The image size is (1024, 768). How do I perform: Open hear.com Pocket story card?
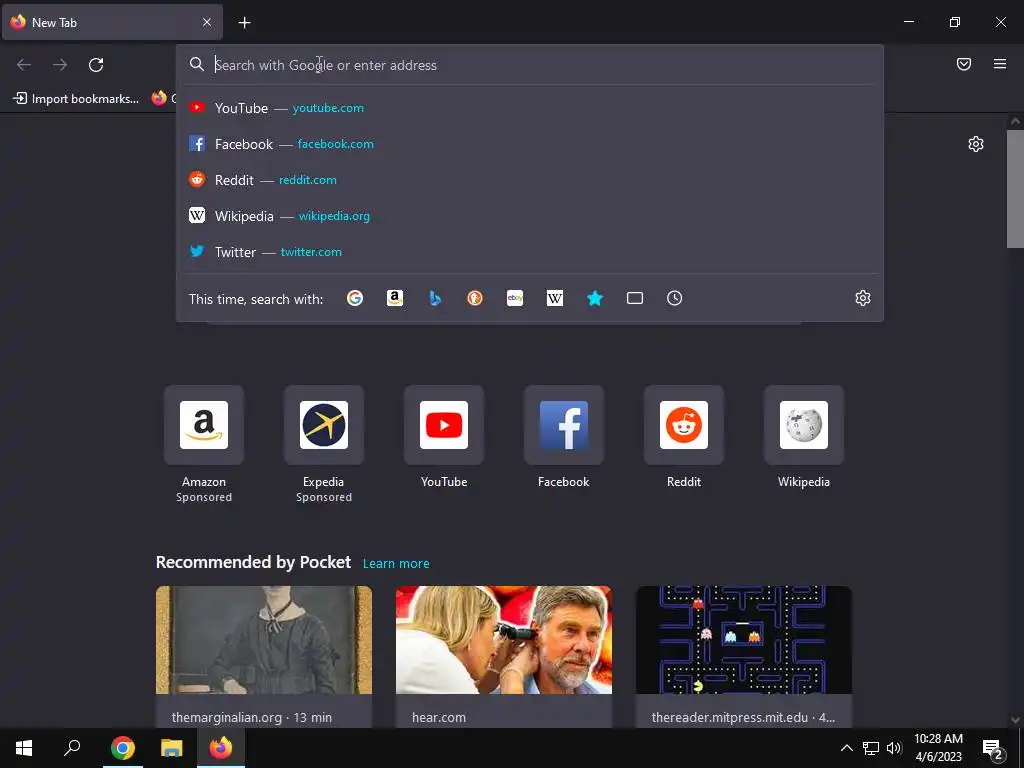coord(504,656)
